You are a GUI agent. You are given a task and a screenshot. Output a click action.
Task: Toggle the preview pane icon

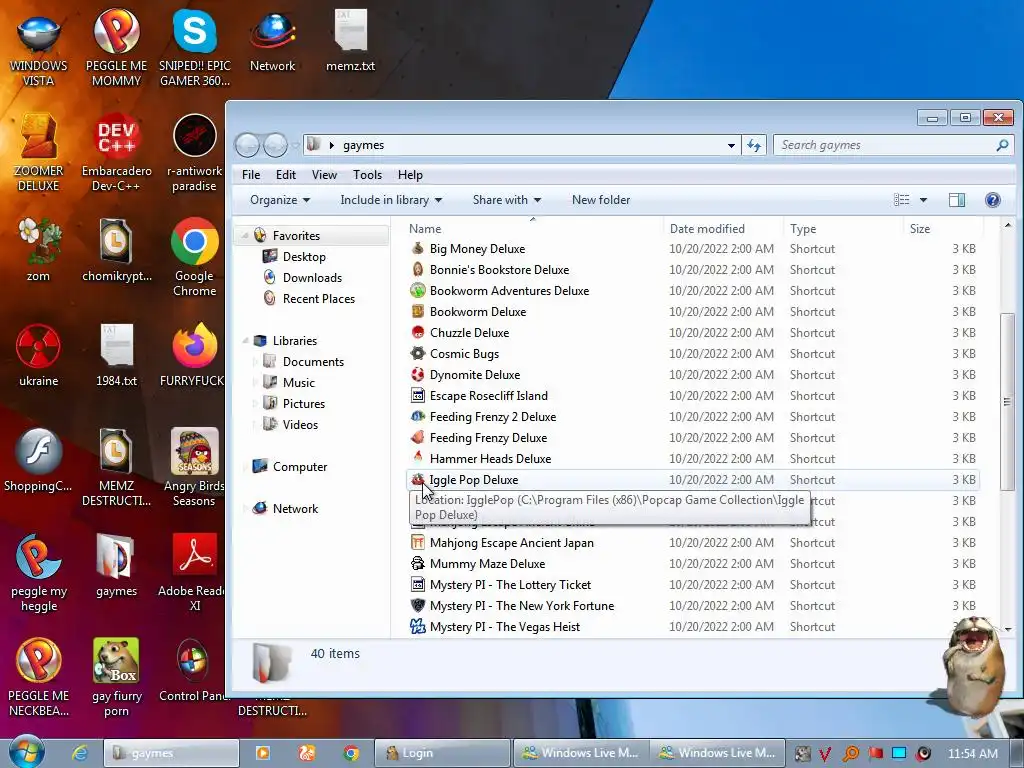click(x=957, y=200)
